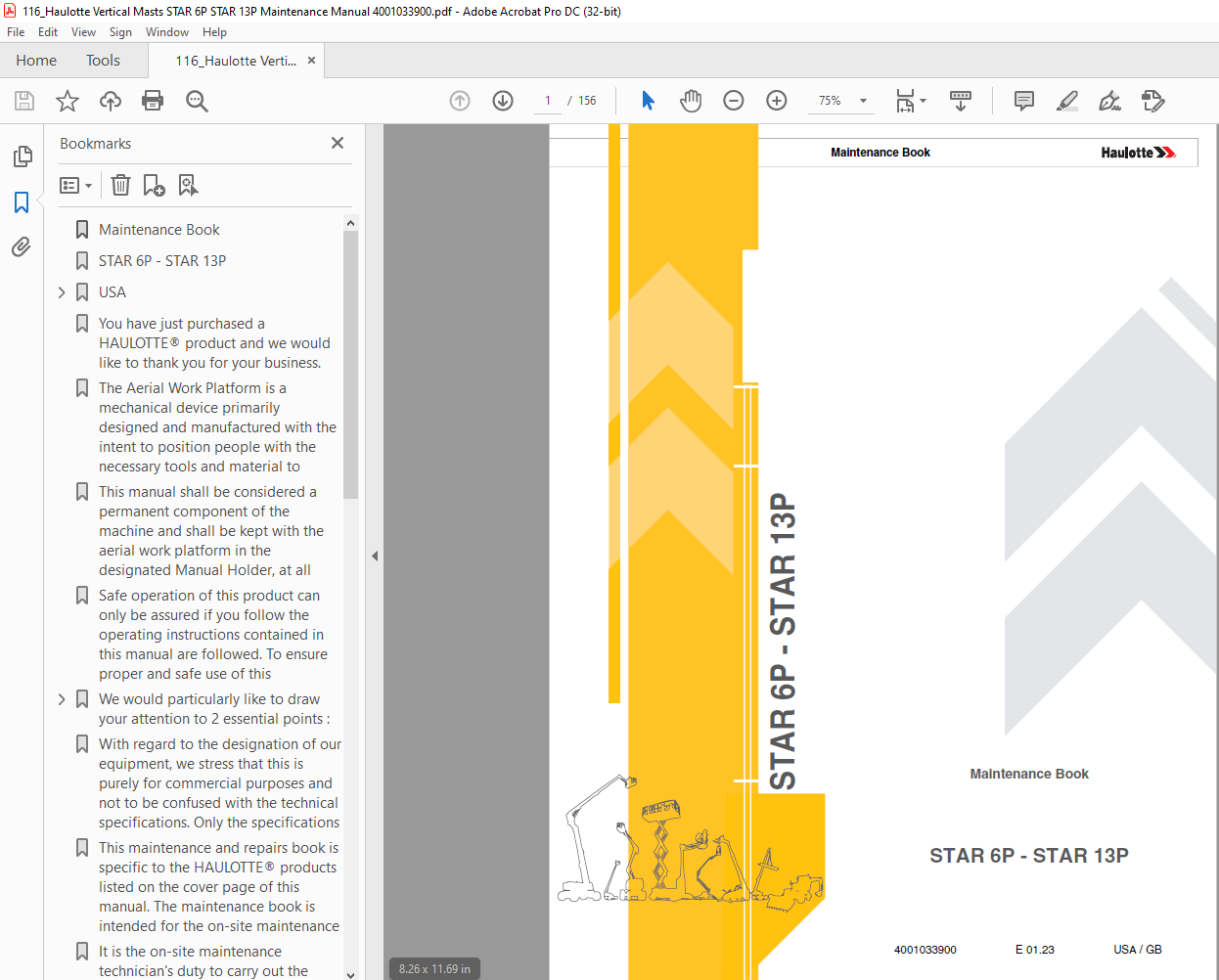Activate the selection arrow tool

648,101
